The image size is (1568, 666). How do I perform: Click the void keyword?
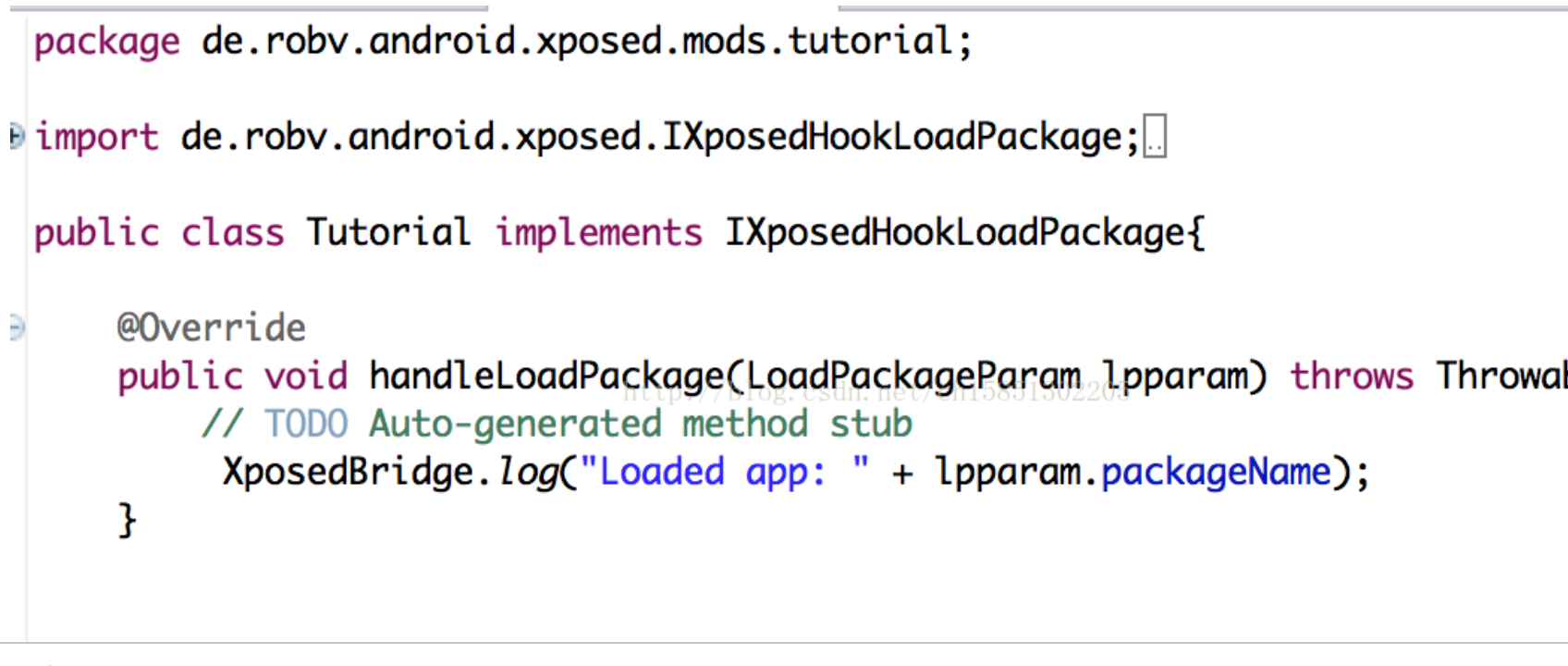coord(305,376)
